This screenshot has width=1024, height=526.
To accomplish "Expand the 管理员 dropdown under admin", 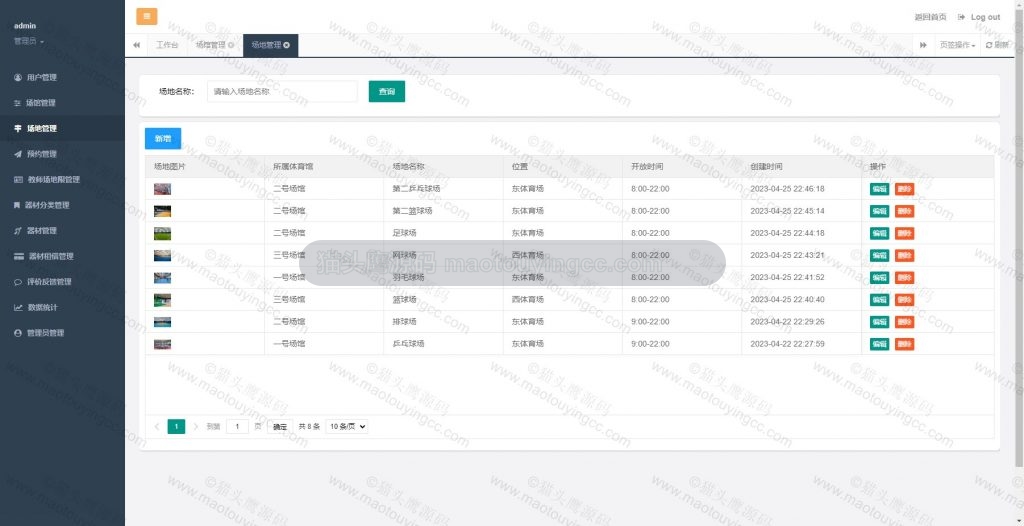I will pos(29,41).
